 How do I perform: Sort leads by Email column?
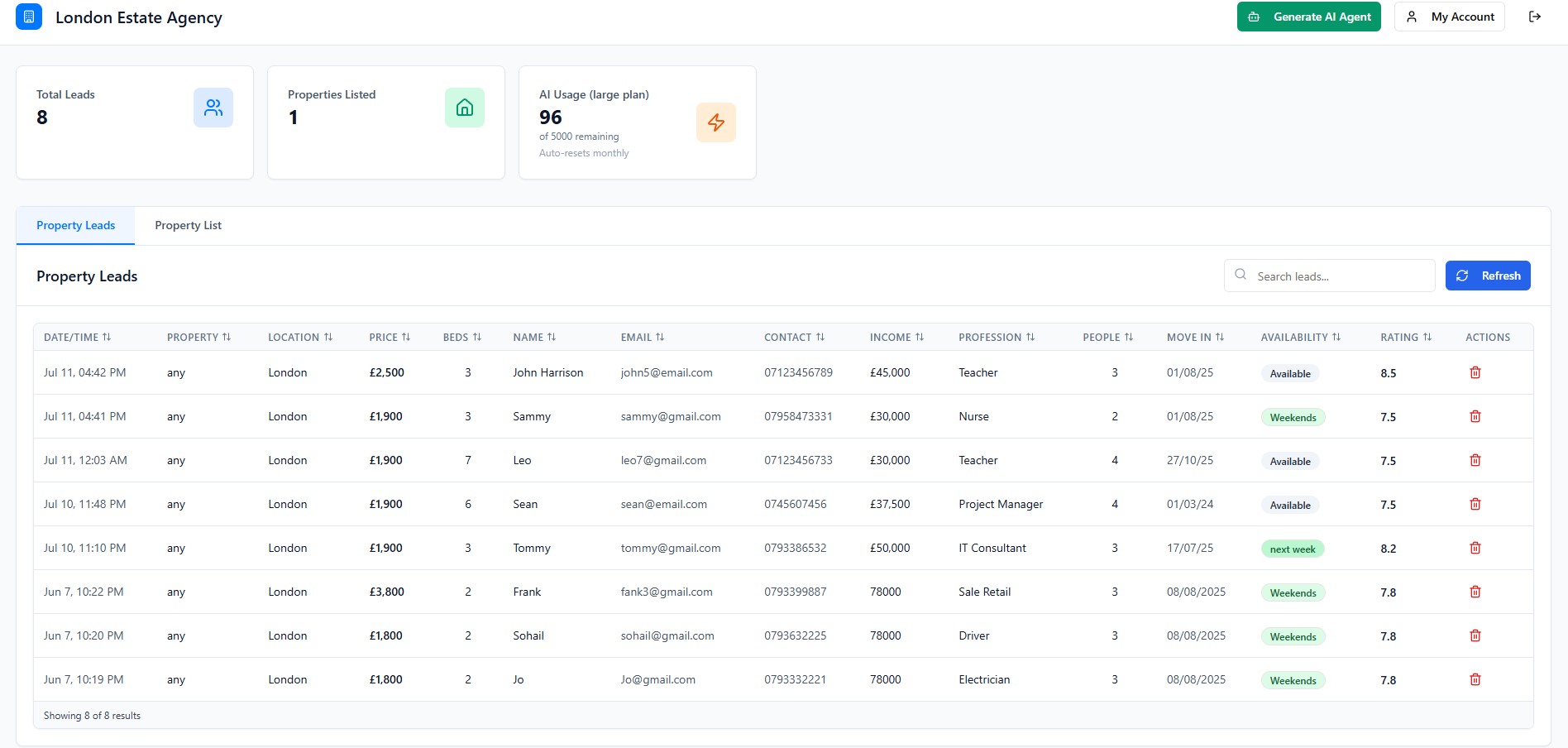tap(643, 337)
